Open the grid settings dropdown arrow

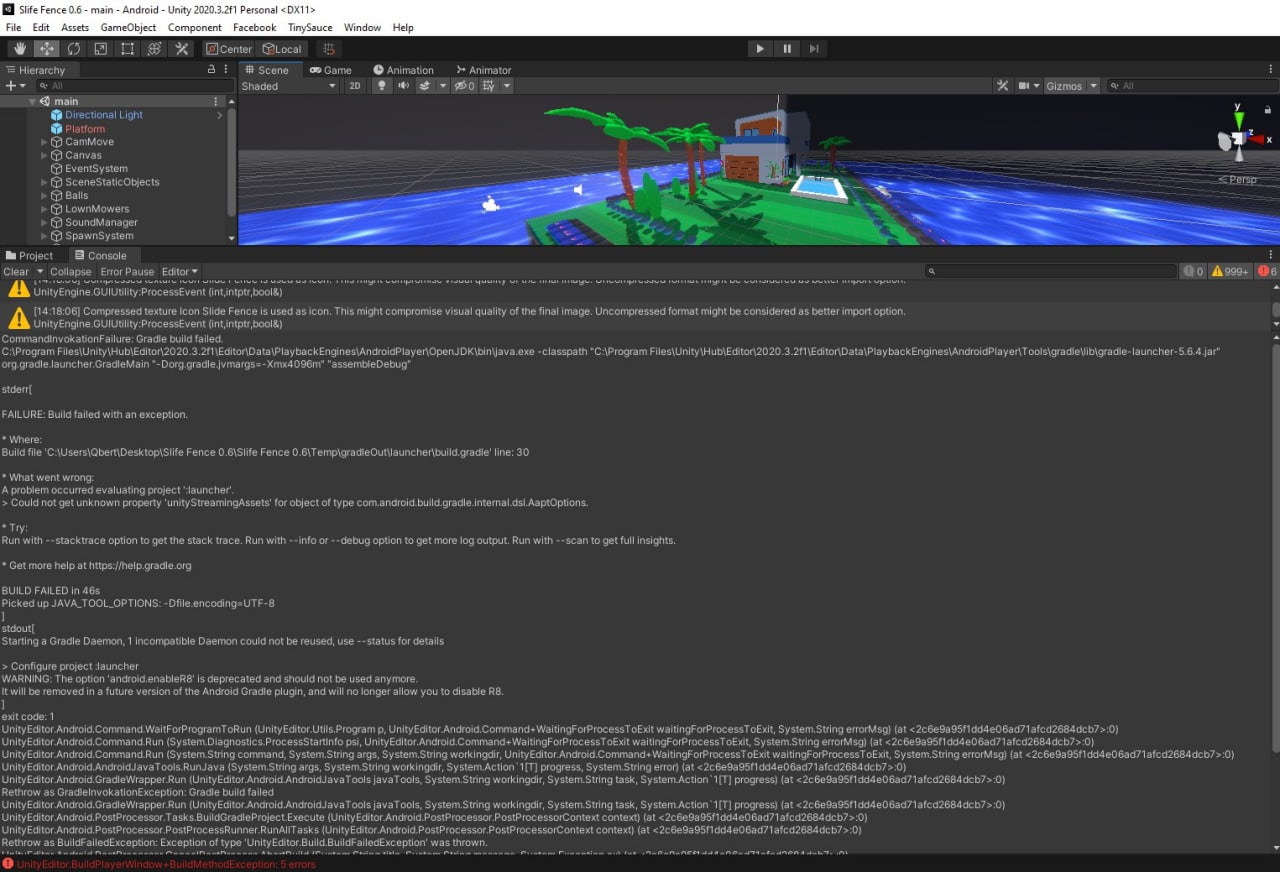507,86
